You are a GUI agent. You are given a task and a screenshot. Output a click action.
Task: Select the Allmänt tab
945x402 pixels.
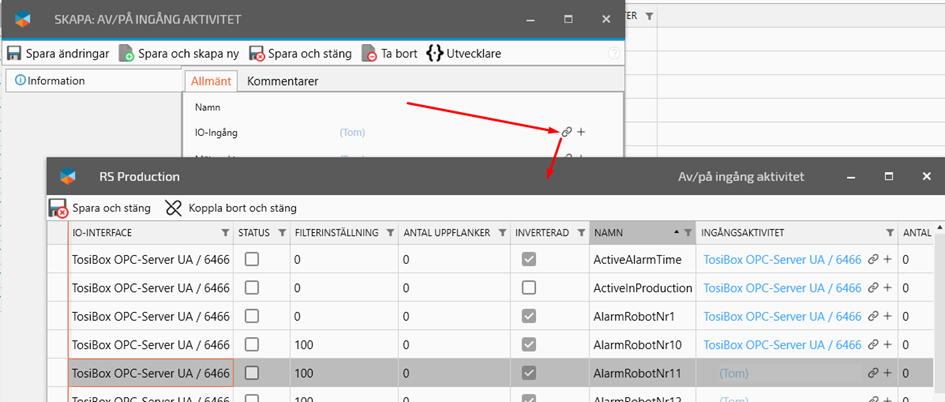click(211, 80)
